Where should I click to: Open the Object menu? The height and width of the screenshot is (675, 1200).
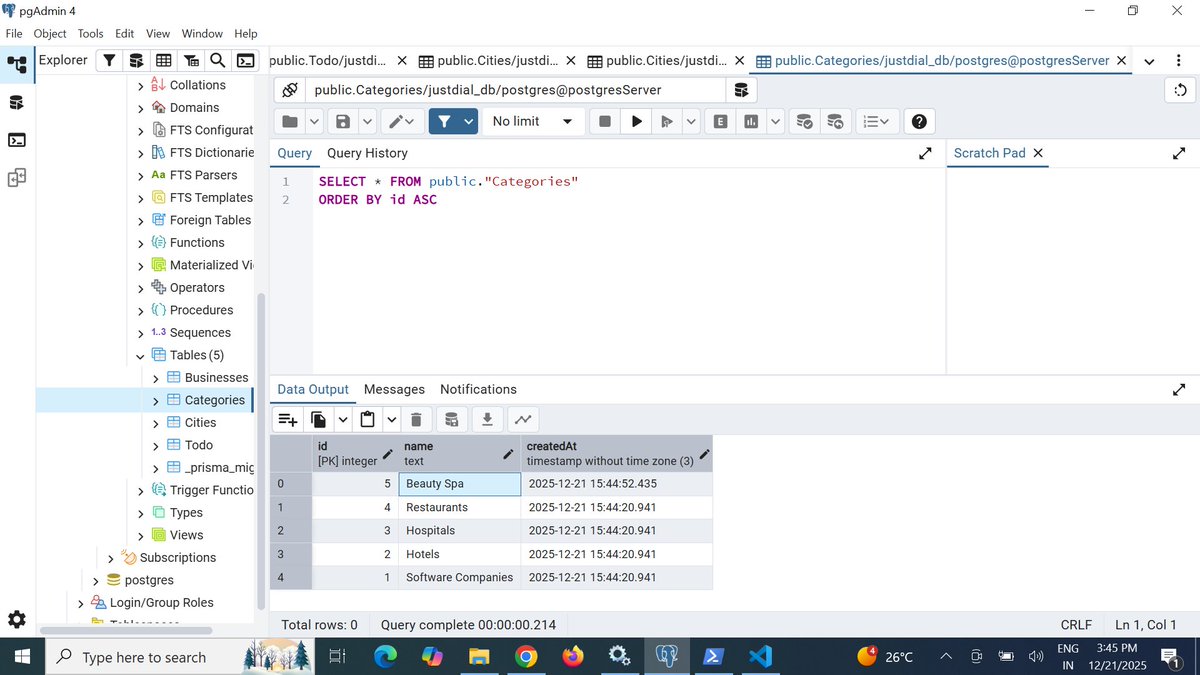pyautogui.click(x=50, y=33)
